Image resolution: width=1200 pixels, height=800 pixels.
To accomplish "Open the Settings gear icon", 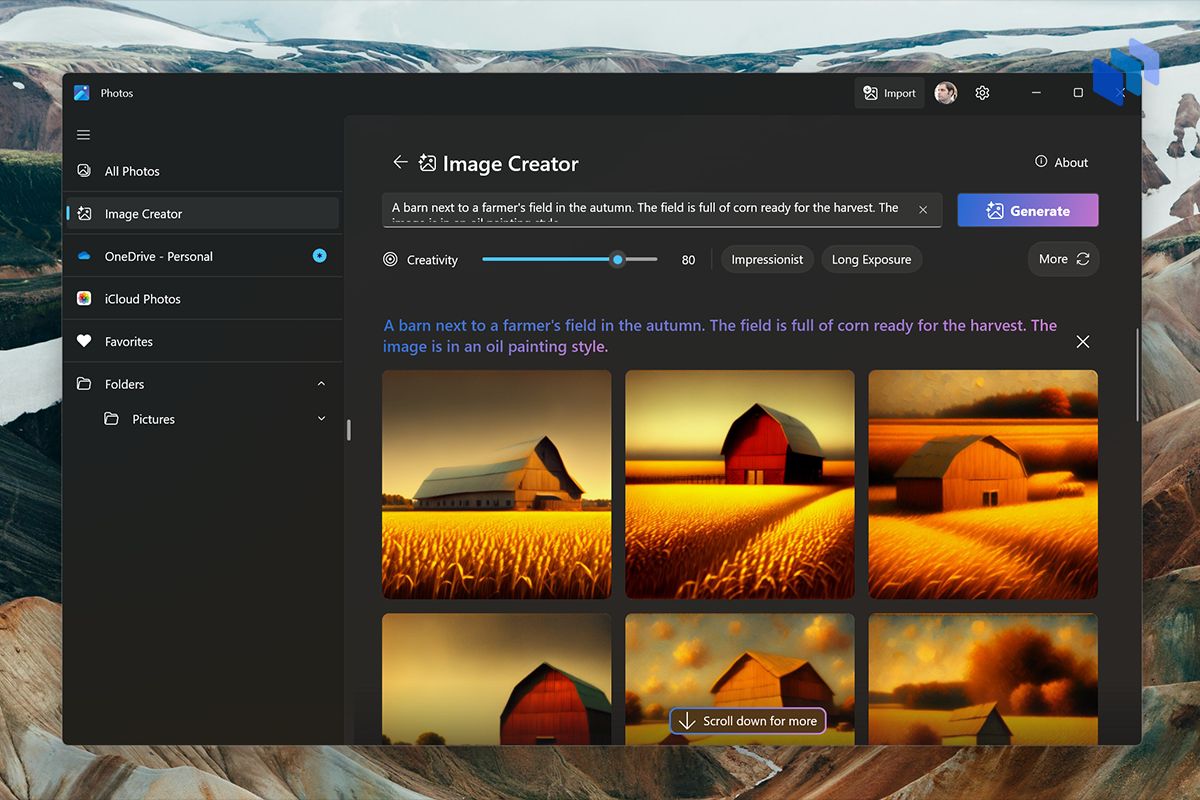I will pos(982,93).
